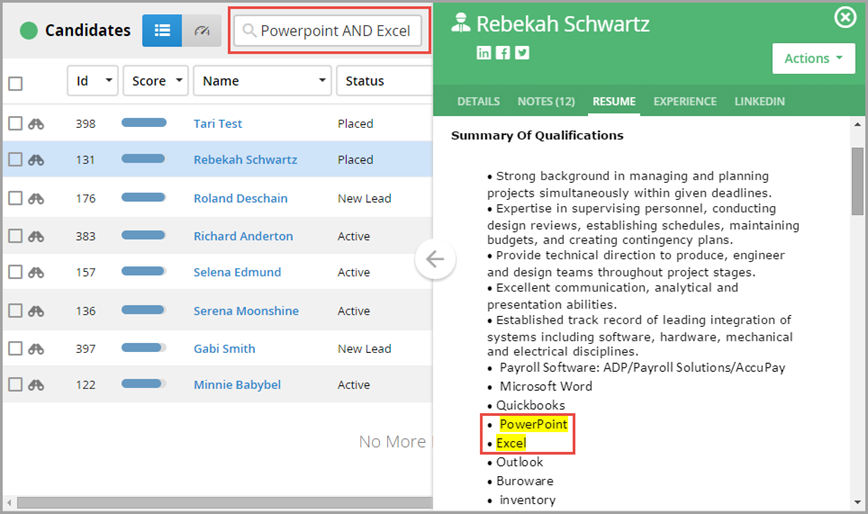
Task: Select the checkbox for Richard Anderton
Action: click(x=15, y=236)
